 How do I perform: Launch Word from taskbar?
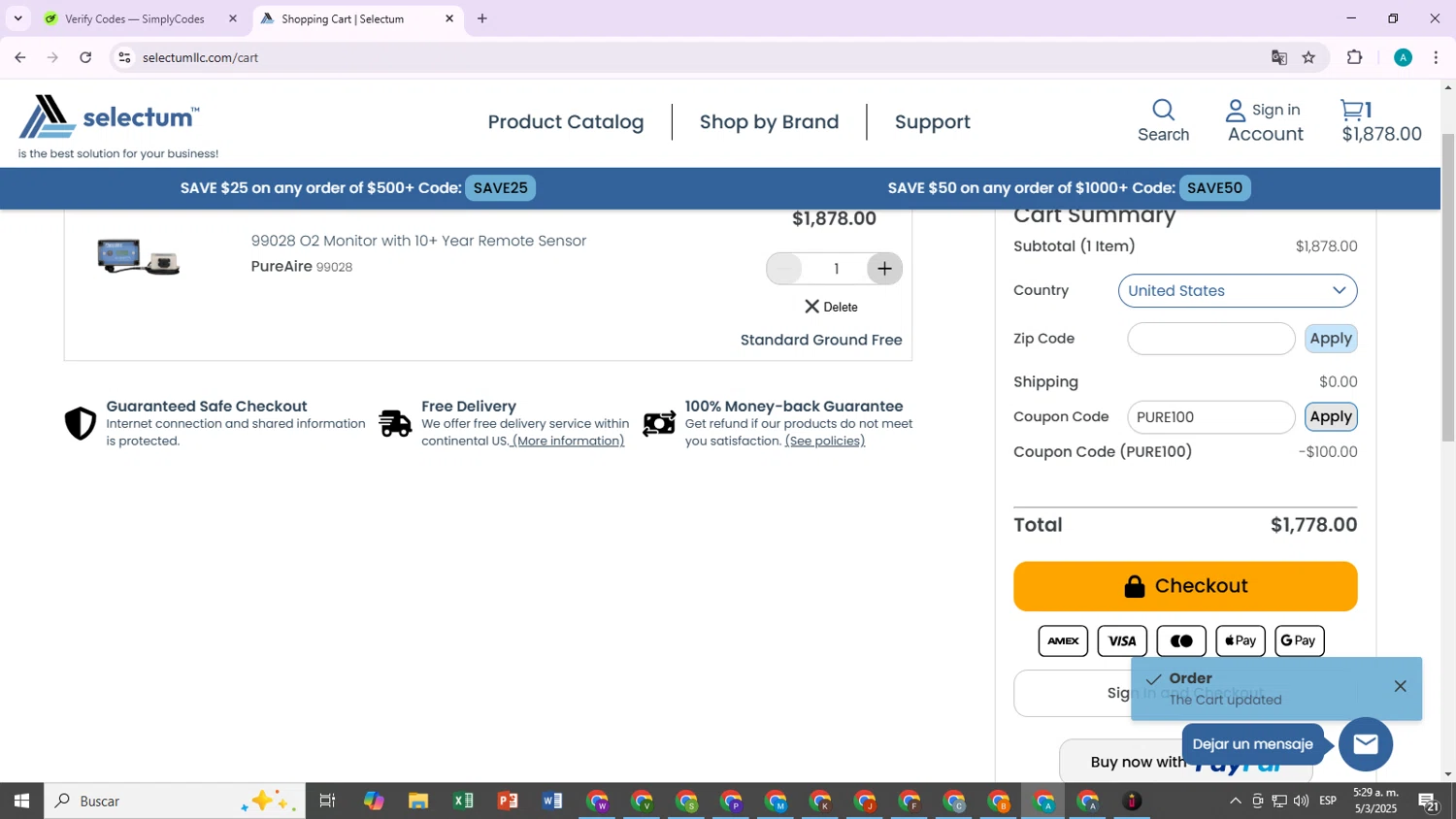pos(552,802)
